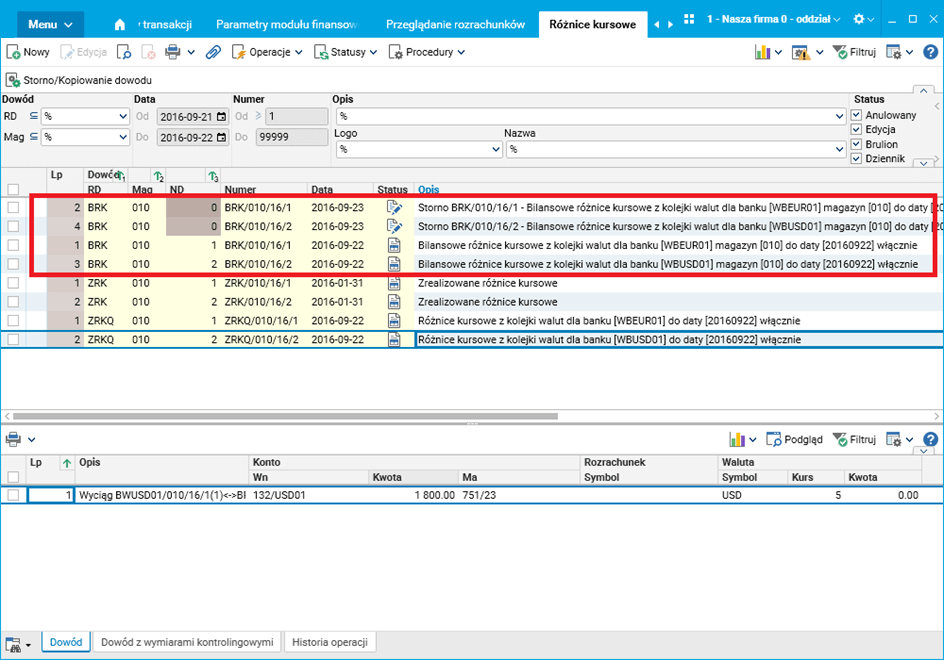The height and width of the screenshot is (660, 944).
Task: Open the Historia operacji tab
Action: (x=330, y=643)
